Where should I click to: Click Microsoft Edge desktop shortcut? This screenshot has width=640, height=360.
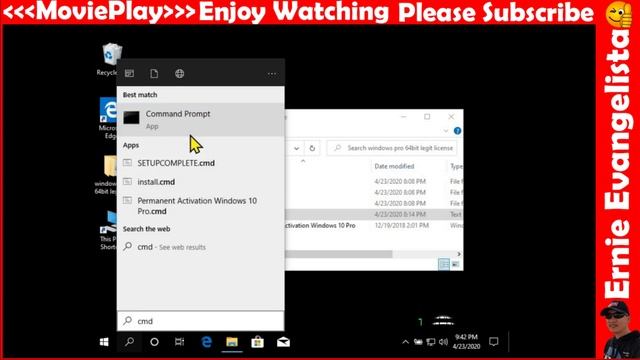pyautogui.click(x=109, y=118)
